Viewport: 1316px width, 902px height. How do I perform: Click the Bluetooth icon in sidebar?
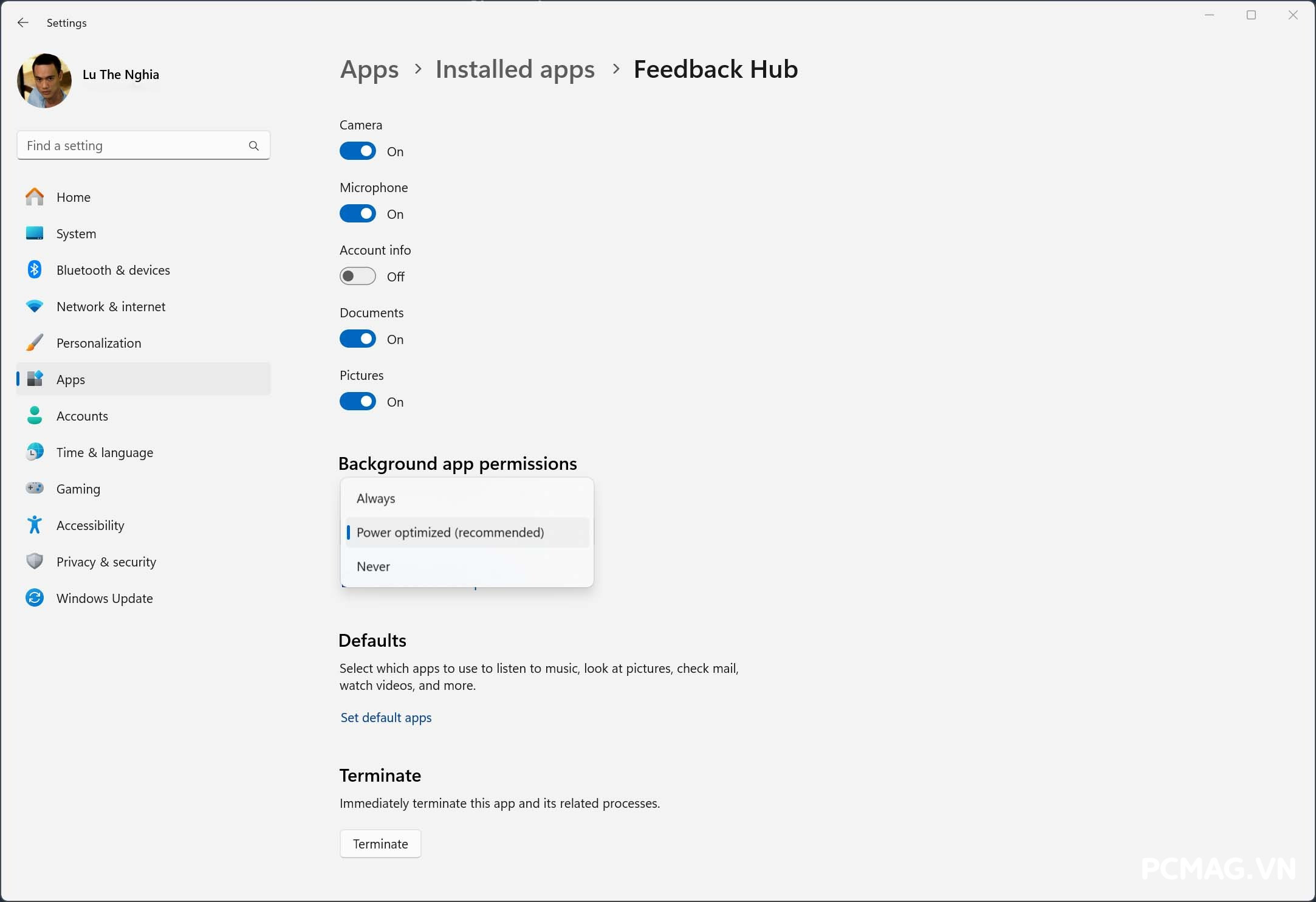35,270
